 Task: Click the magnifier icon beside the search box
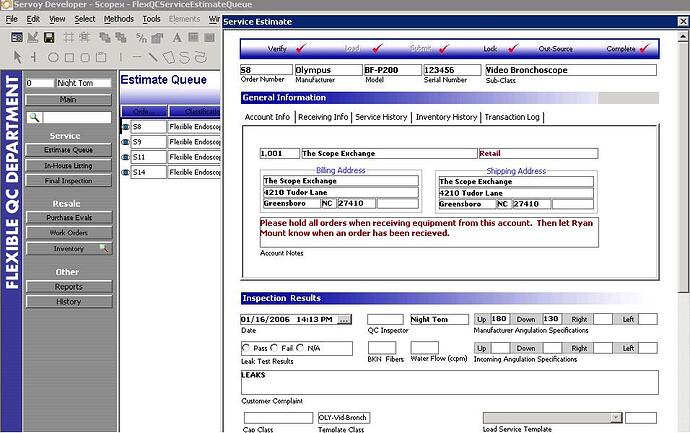[x=34, y=117]
